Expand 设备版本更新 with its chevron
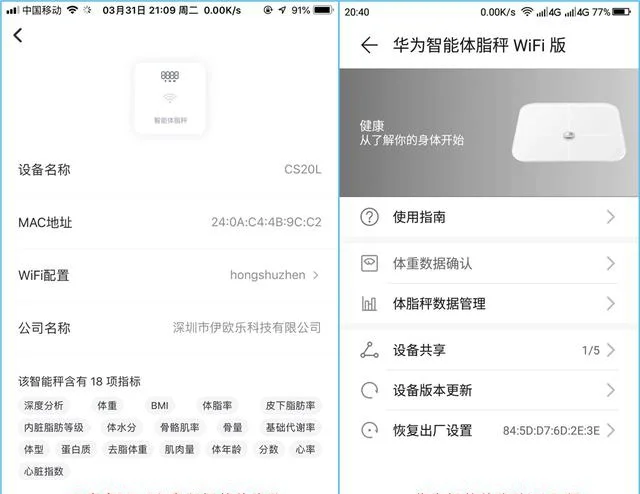Screen dimensions: 640x494 point(611,390)
